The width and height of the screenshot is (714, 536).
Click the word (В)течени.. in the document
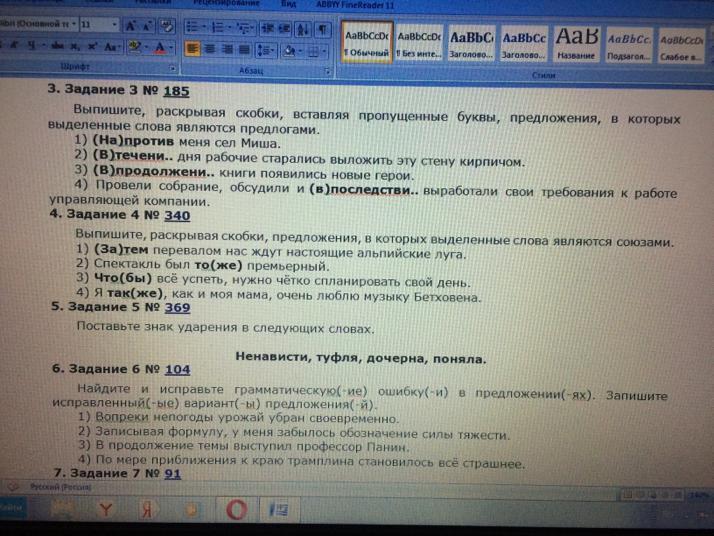[133, 156]
